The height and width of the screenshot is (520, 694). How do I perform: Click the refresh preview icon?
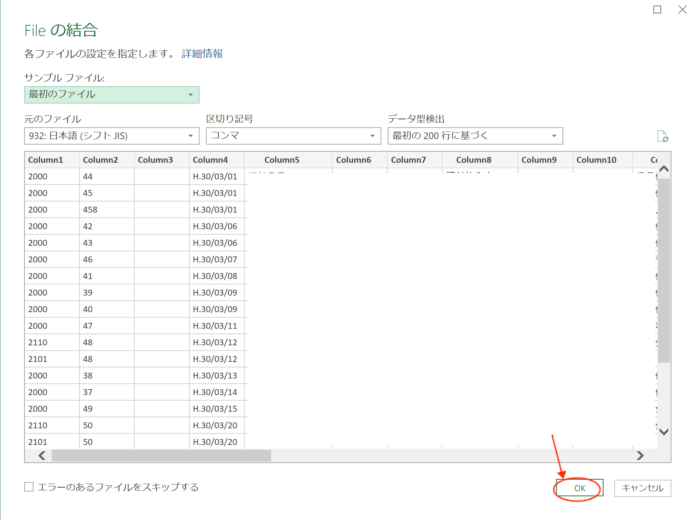661,136
